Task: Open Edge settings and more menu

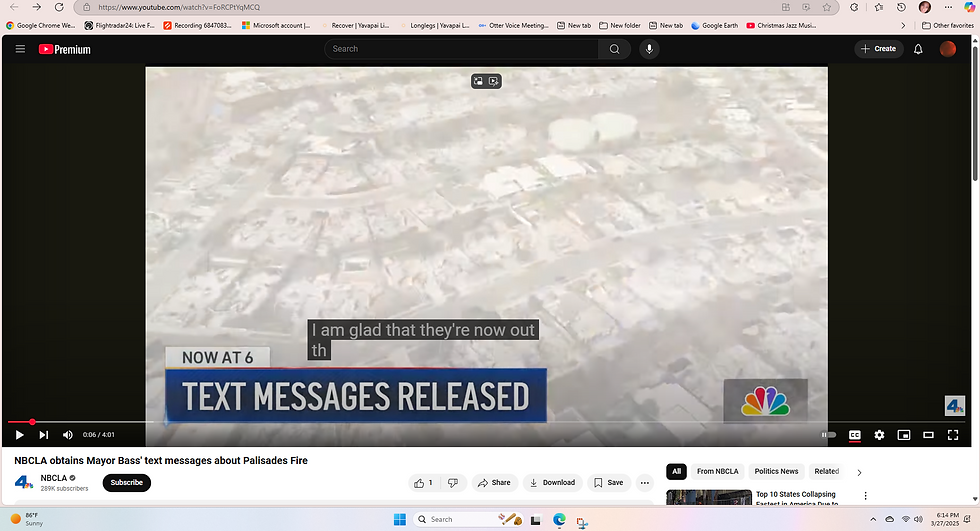Action: 948,7
